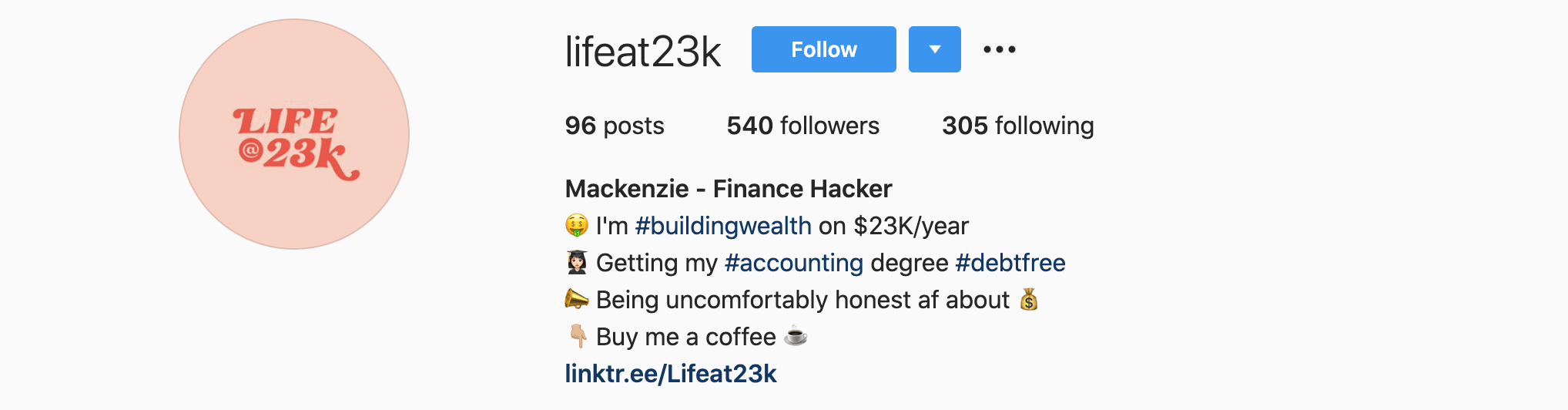The image size is (1568, 410).
Task: Open the #accounting hashtag link
Action: coord(794,263)
